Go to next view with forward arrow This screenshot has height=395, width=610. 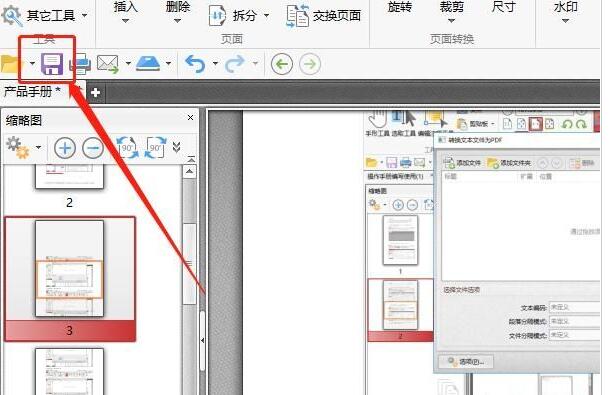pos(310,64)
